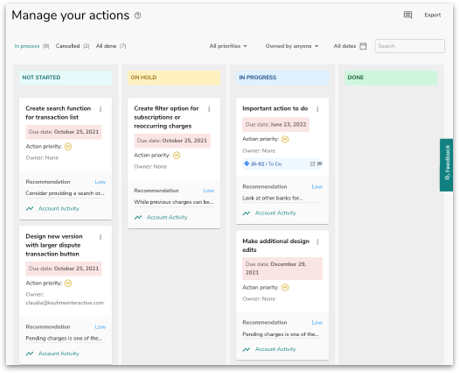Click the DONE column header
The height and width of the screenshot is (373, 459).
[x=391, y=78]
